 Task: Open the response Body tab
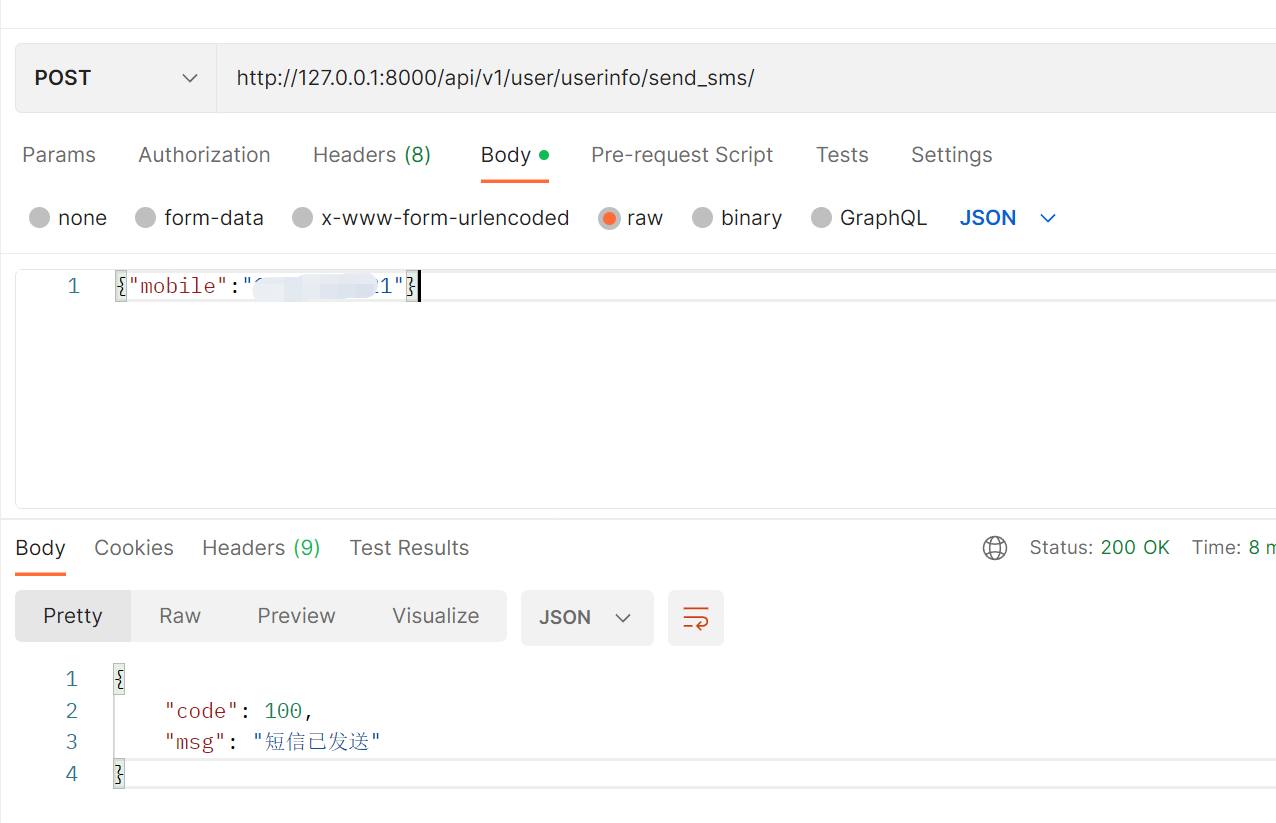[x=40, y=548]
